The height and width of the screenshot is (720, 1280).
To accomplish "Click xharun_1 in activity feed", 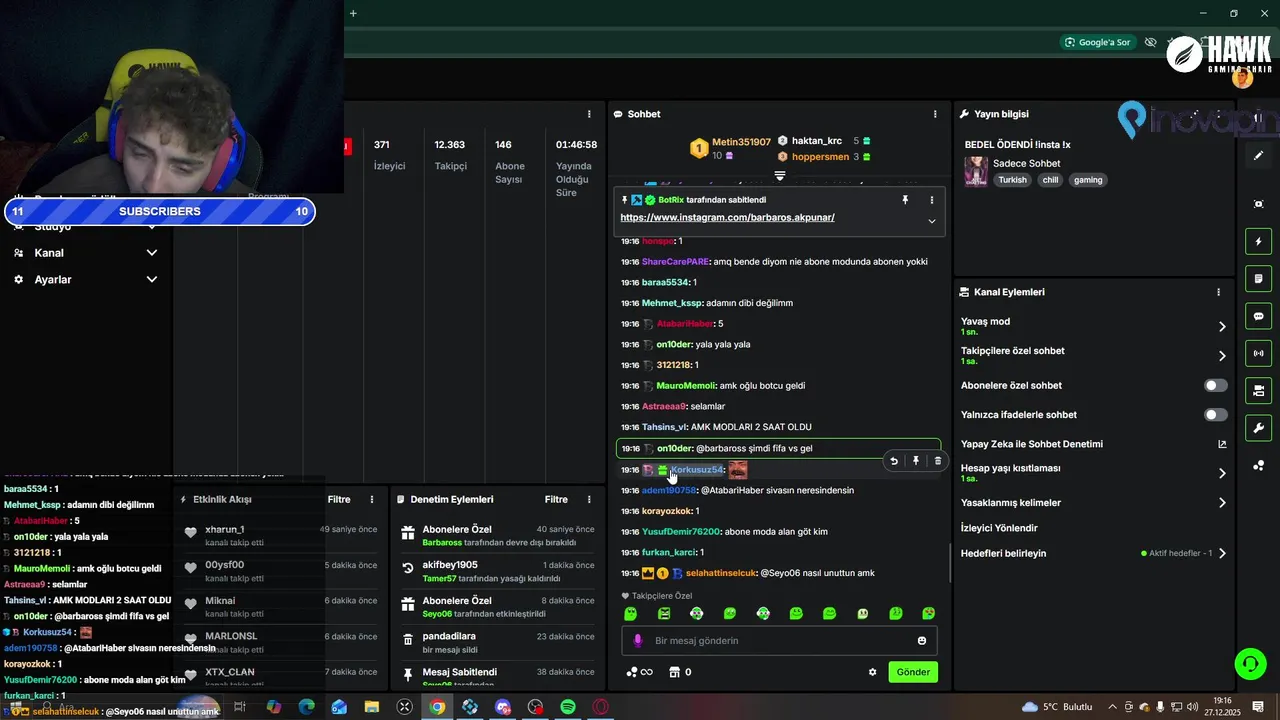I will [225, 529].
